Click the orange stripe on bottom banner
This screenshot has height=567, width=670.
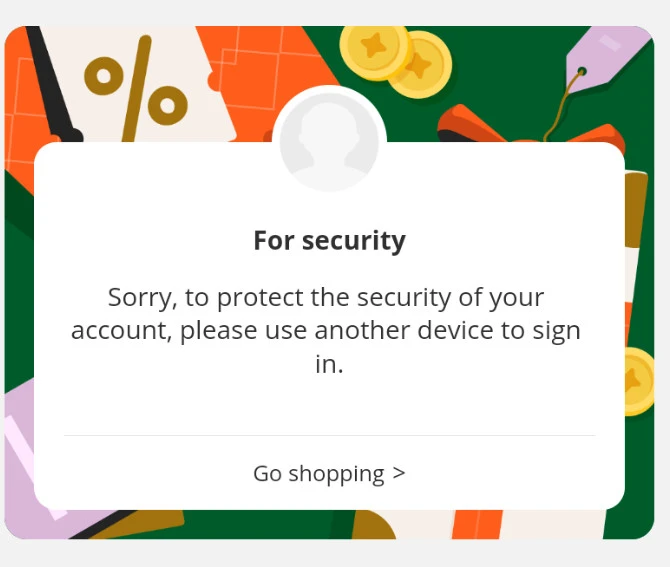pos(477,524)
